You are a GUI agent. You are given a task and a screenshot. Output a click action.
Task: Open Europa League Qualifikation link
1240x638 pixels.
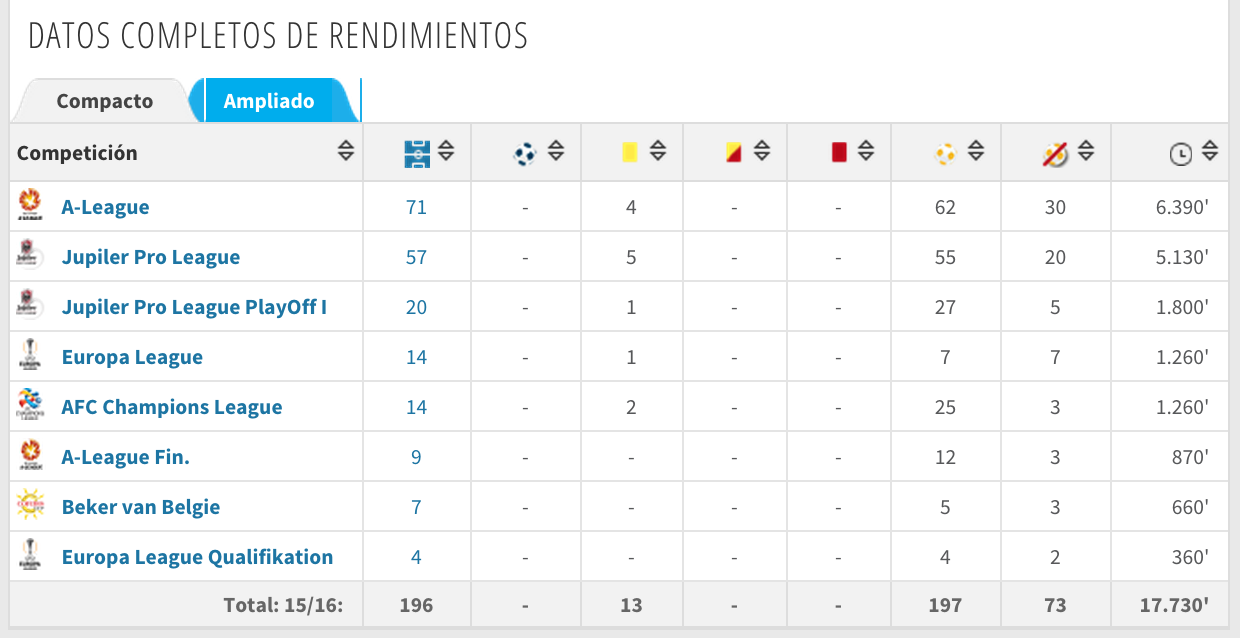click(x=198, y=557)
